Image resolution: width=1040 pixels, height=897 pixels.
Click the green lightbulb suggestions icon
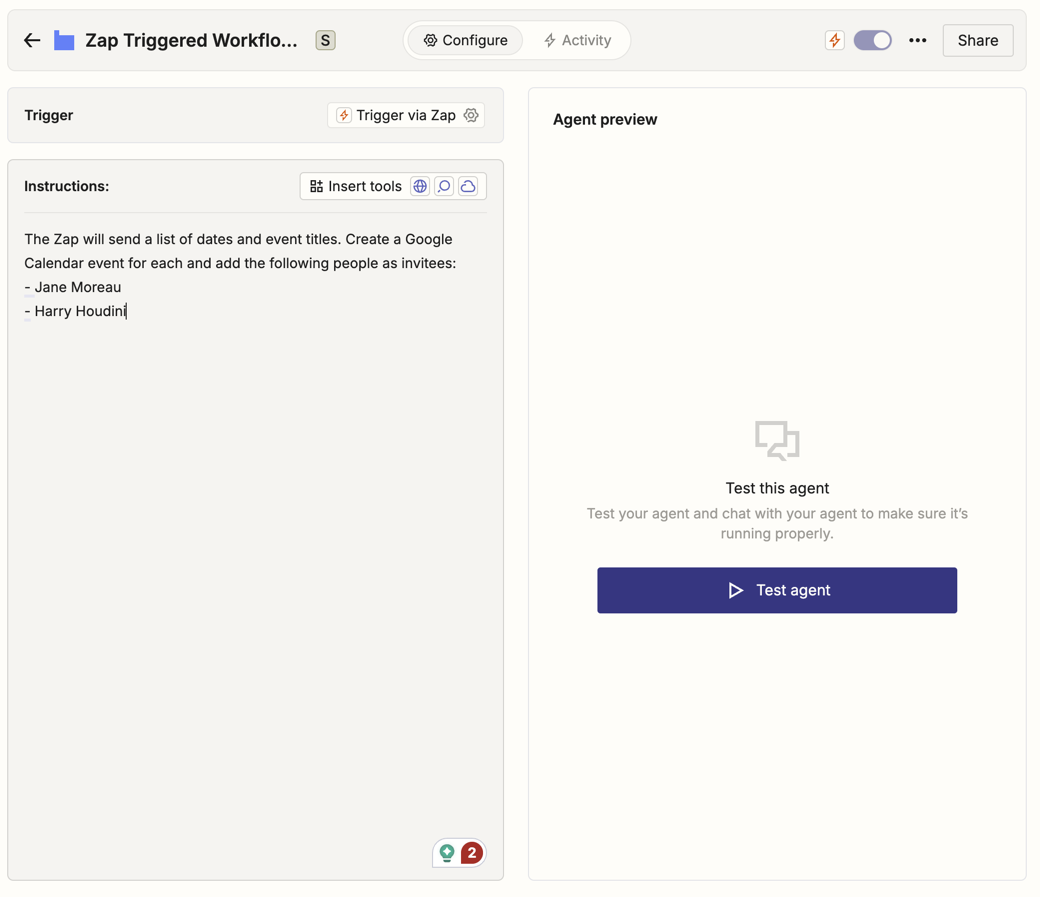click(447, 853)
